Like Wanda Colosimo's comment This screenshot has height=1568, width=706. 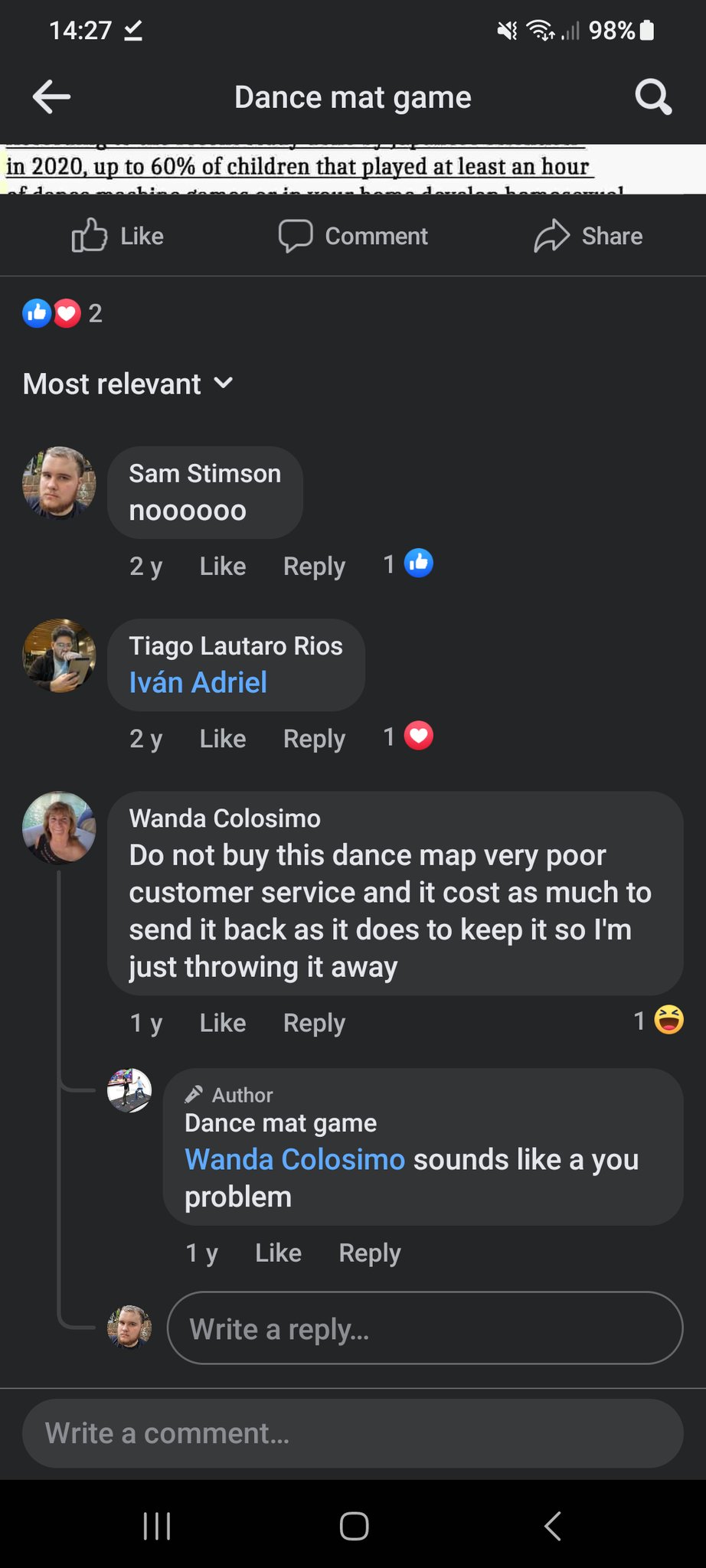point(222,1023)
